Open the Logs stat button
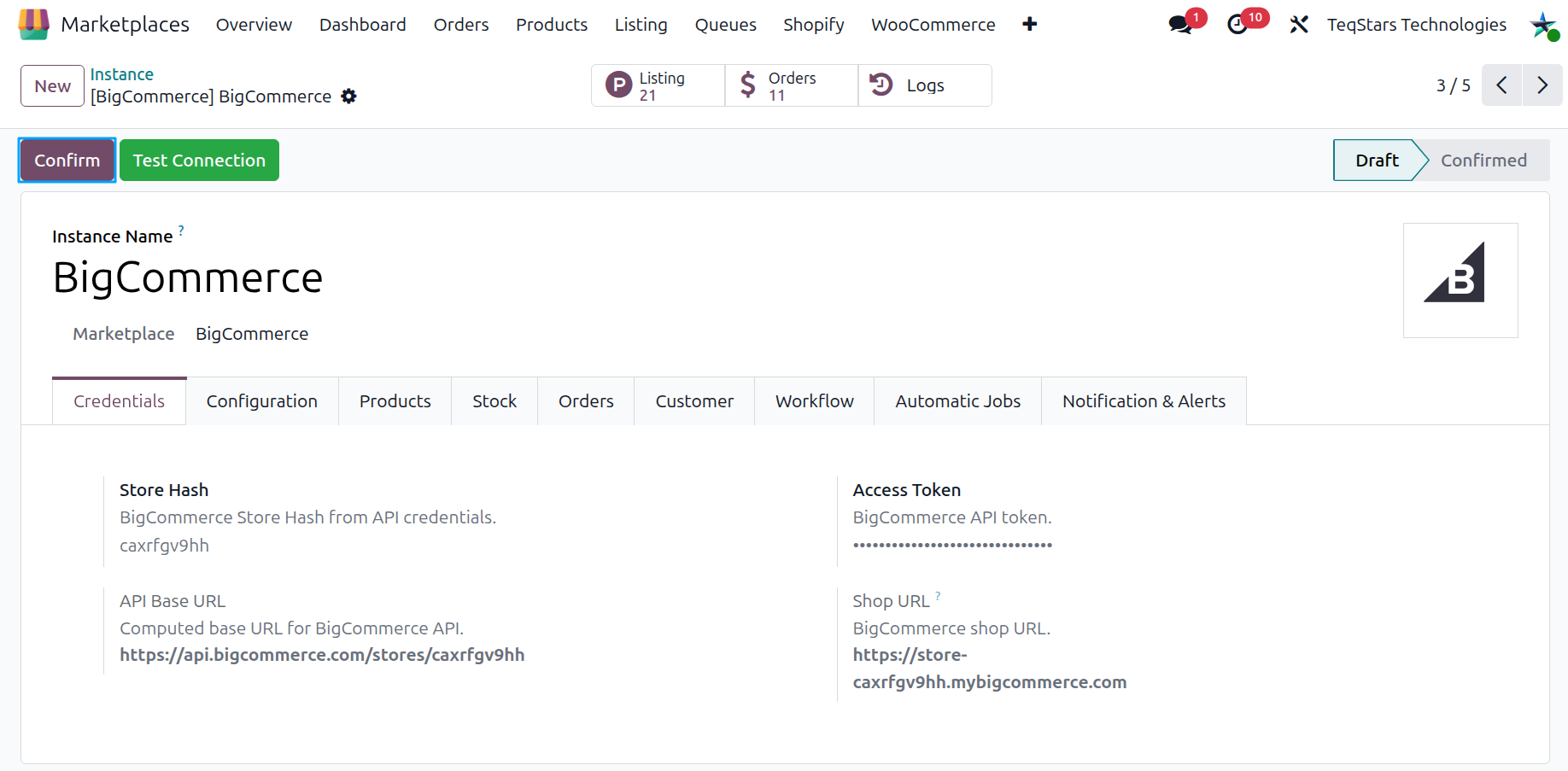 pyautogui.click(x=925, y=85)
